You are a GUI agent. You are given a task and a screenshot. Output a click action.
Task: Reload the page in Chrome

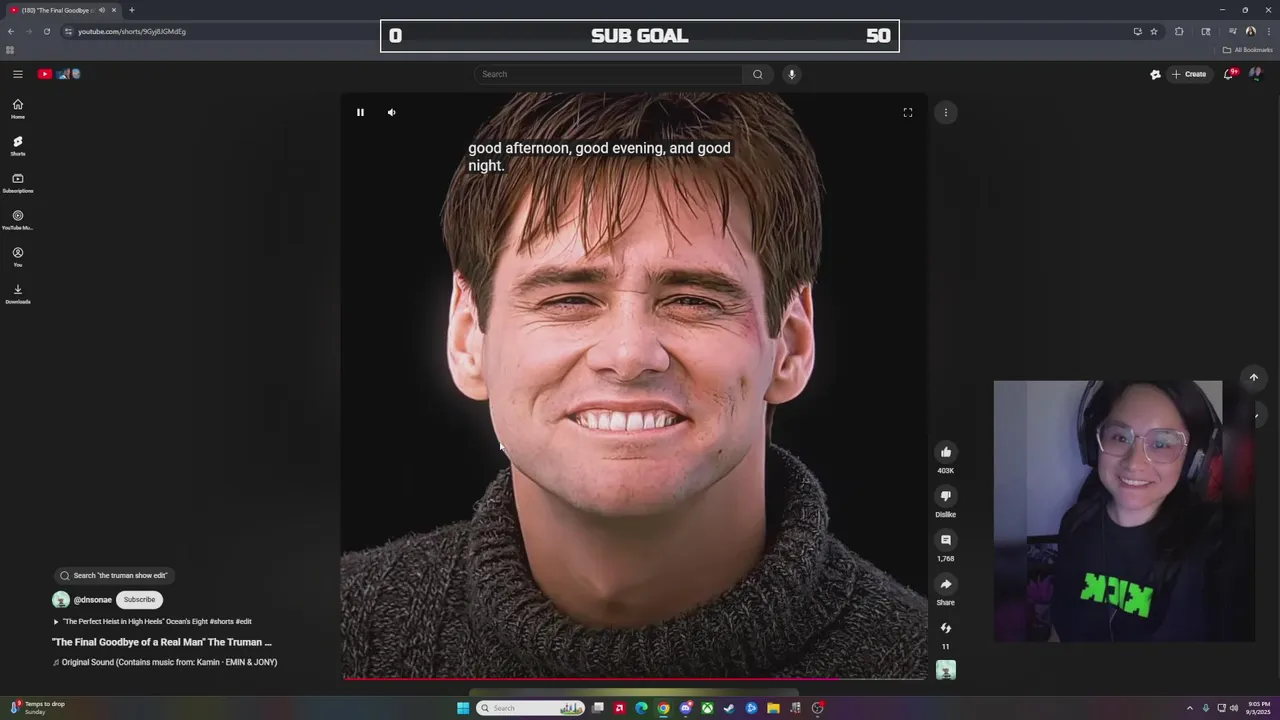click(46, 31)
